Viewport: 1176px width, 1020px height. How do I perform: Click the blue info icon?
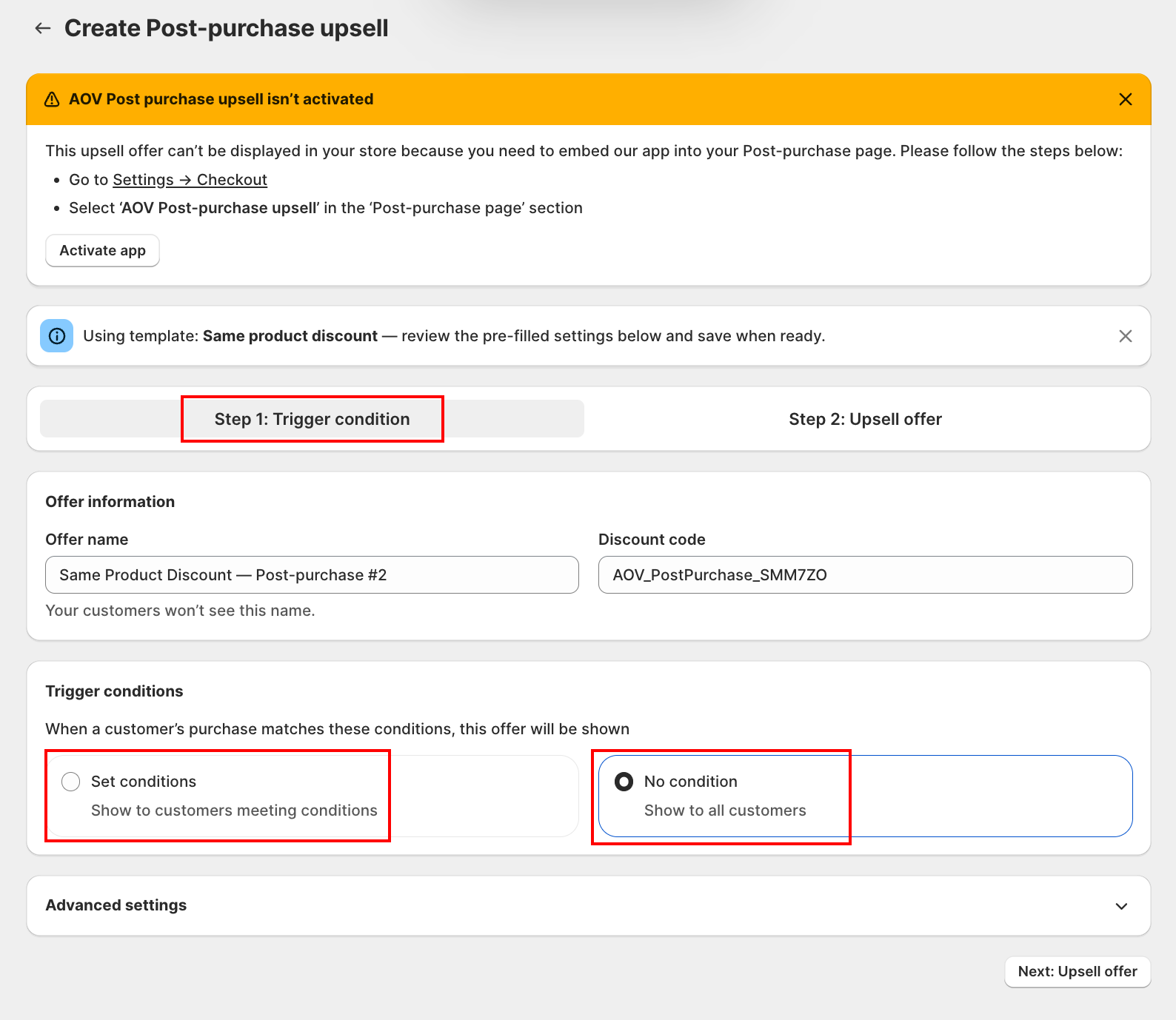(57, 336)
